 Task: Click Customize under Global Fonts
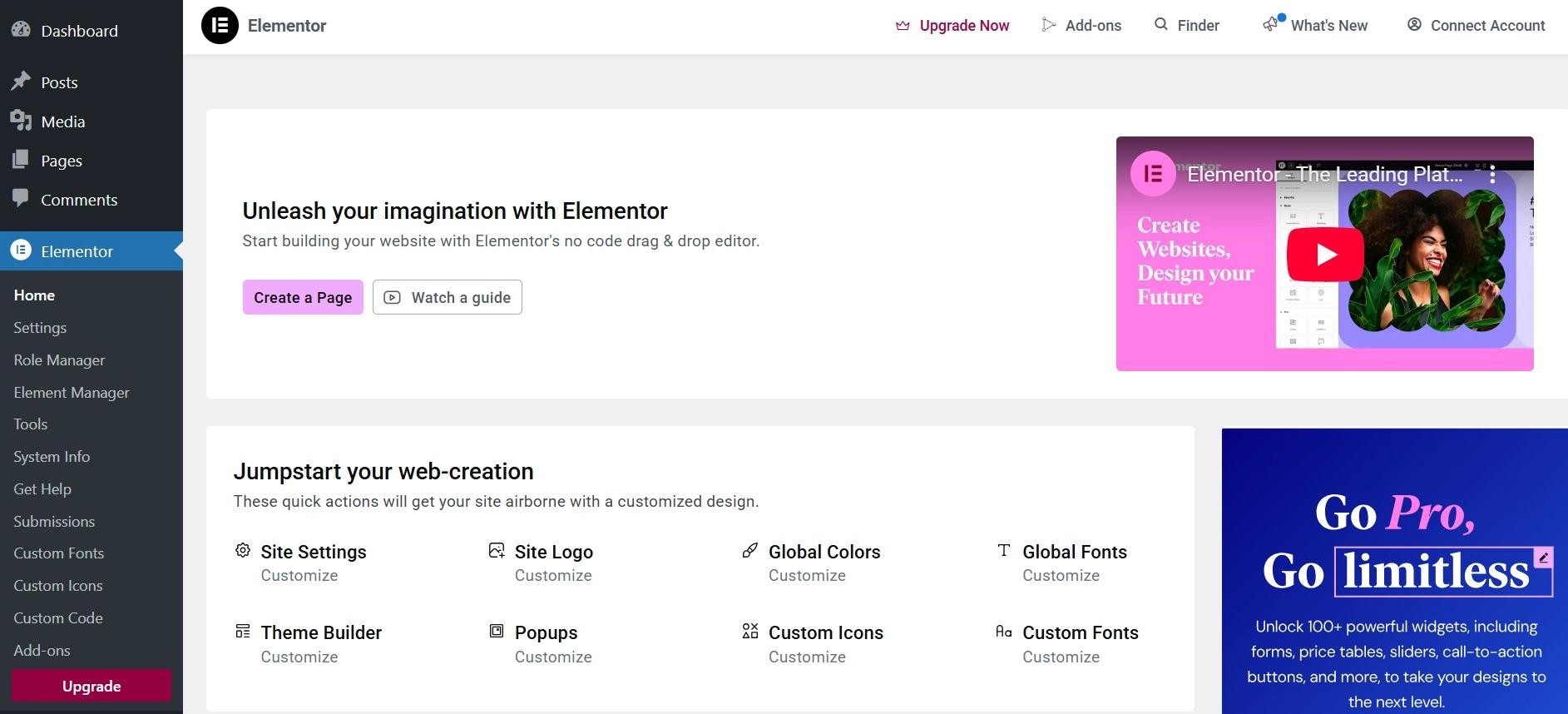point(1061,576)
